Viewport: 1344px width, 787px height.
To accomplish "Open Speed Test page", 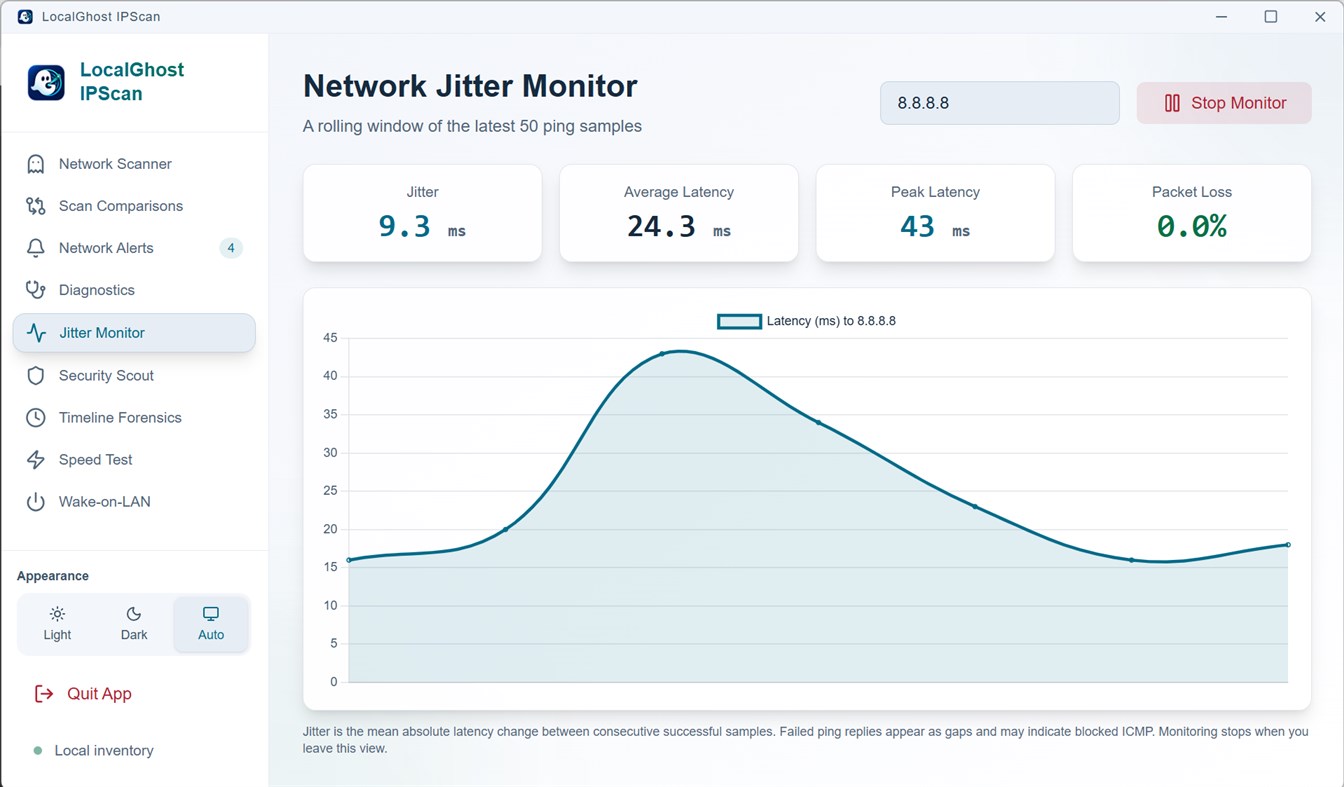I will [x=134, y=460].
